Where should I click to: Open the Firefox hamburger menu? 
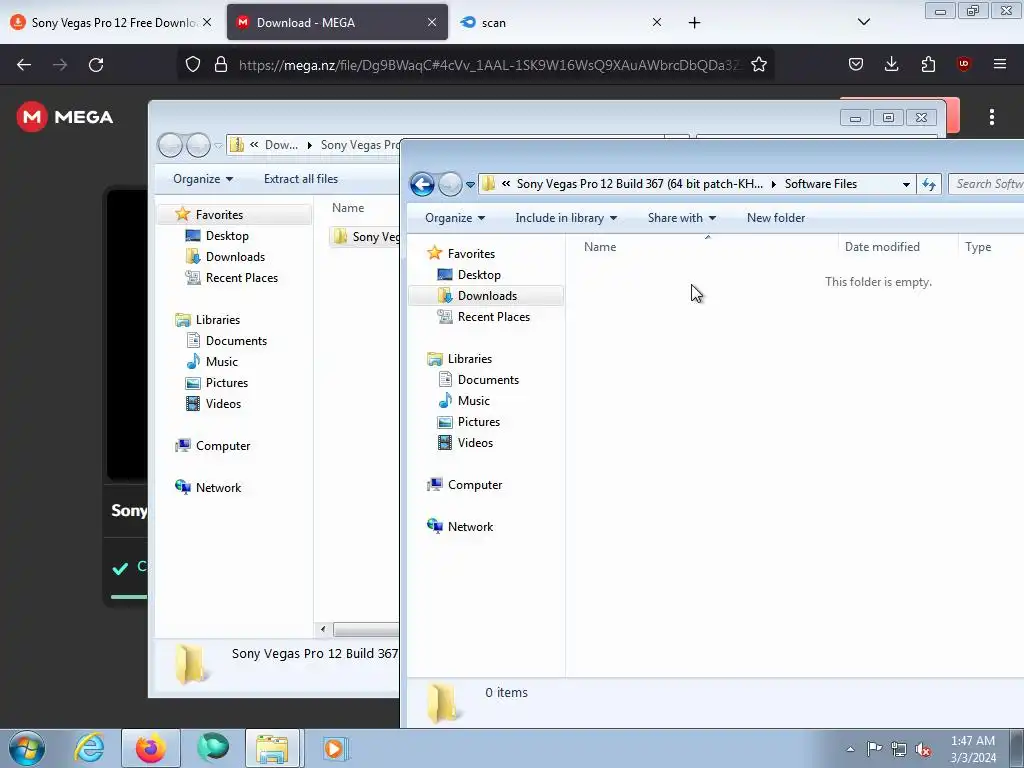(x=1000, y=64)
